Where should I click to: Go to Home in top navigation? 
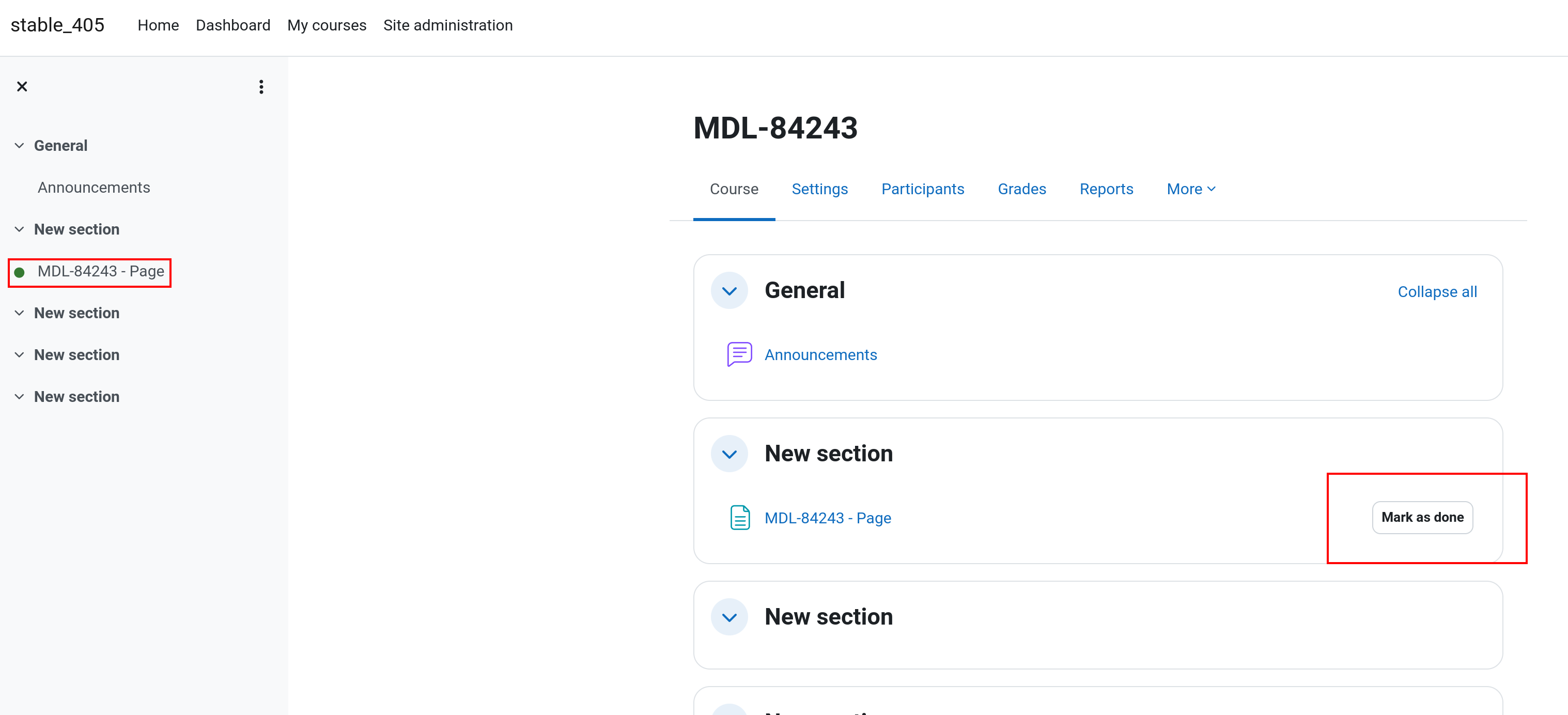[158, 25]
